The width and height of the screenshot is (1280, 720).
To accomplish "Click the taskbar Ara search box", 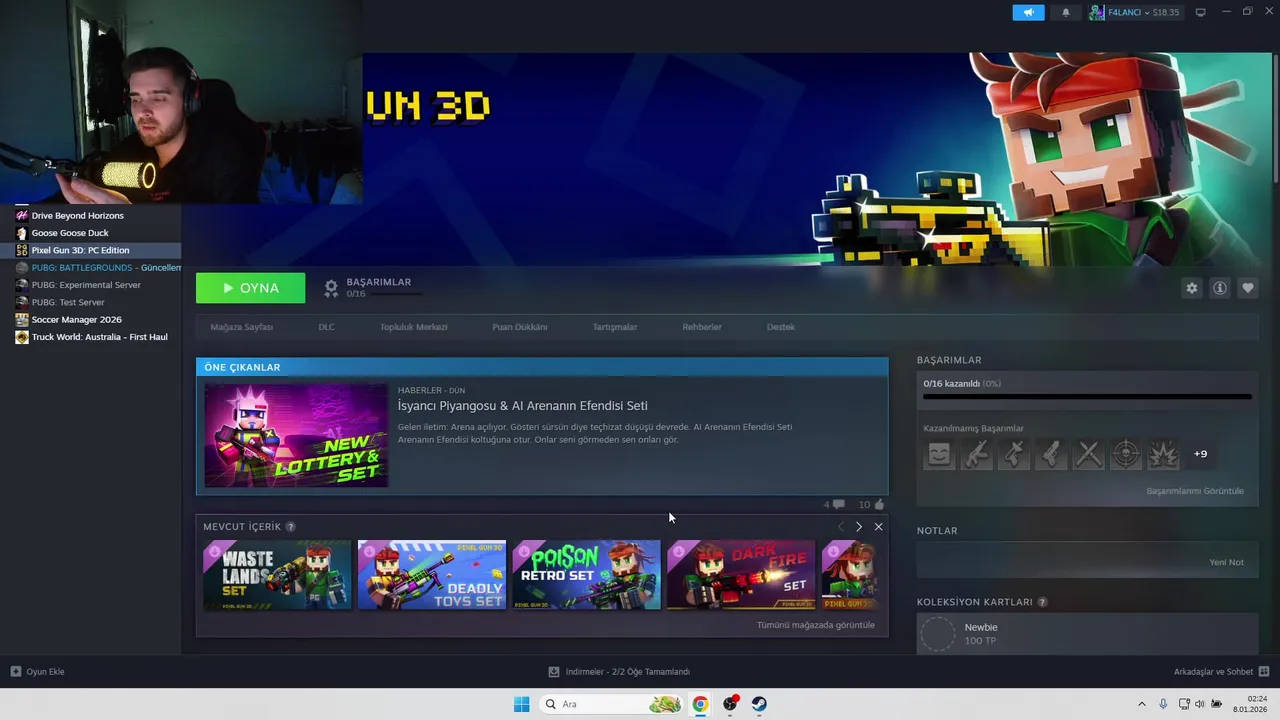I will point(611,704).
